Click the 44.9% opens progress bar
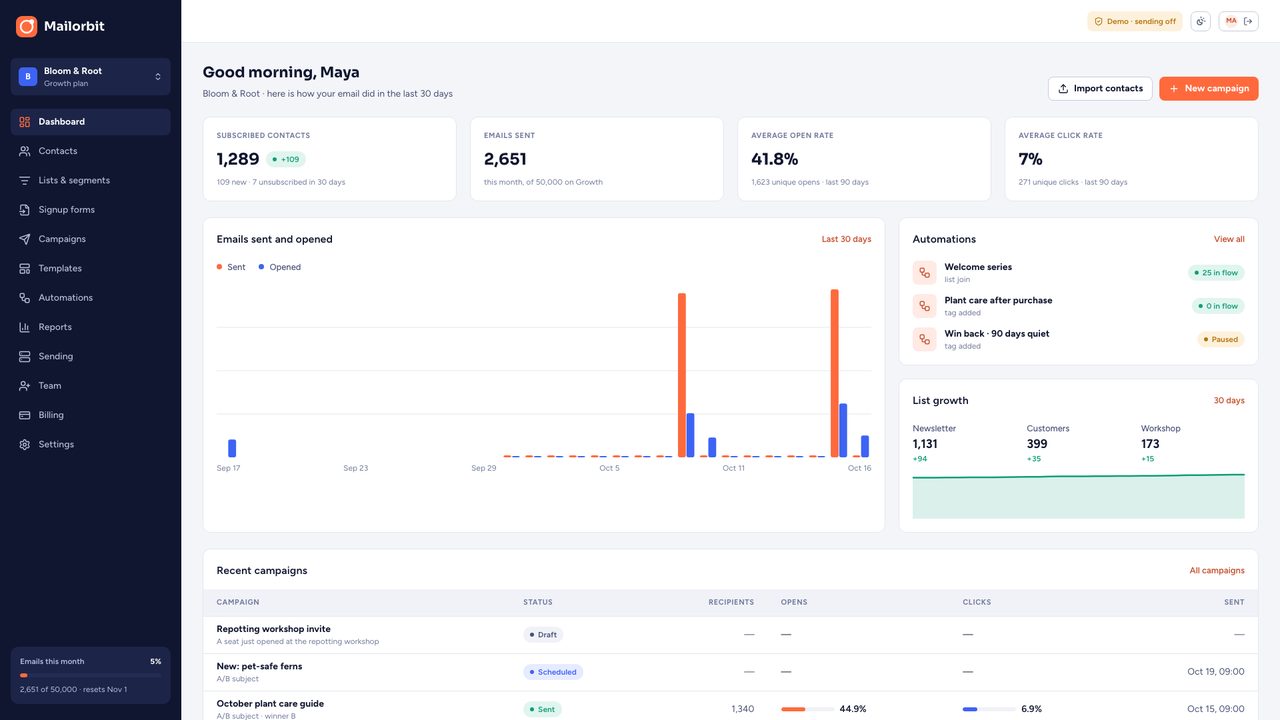The width and height of the screenshot is (1280, 720). tap(807, 709)
